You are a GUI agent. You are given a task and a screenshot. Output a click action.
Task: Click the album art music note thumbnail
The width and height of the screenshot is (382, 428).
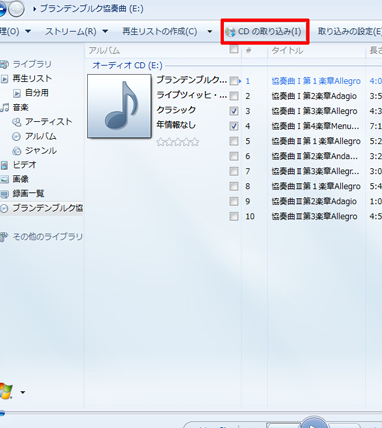[x=119, y=106]
